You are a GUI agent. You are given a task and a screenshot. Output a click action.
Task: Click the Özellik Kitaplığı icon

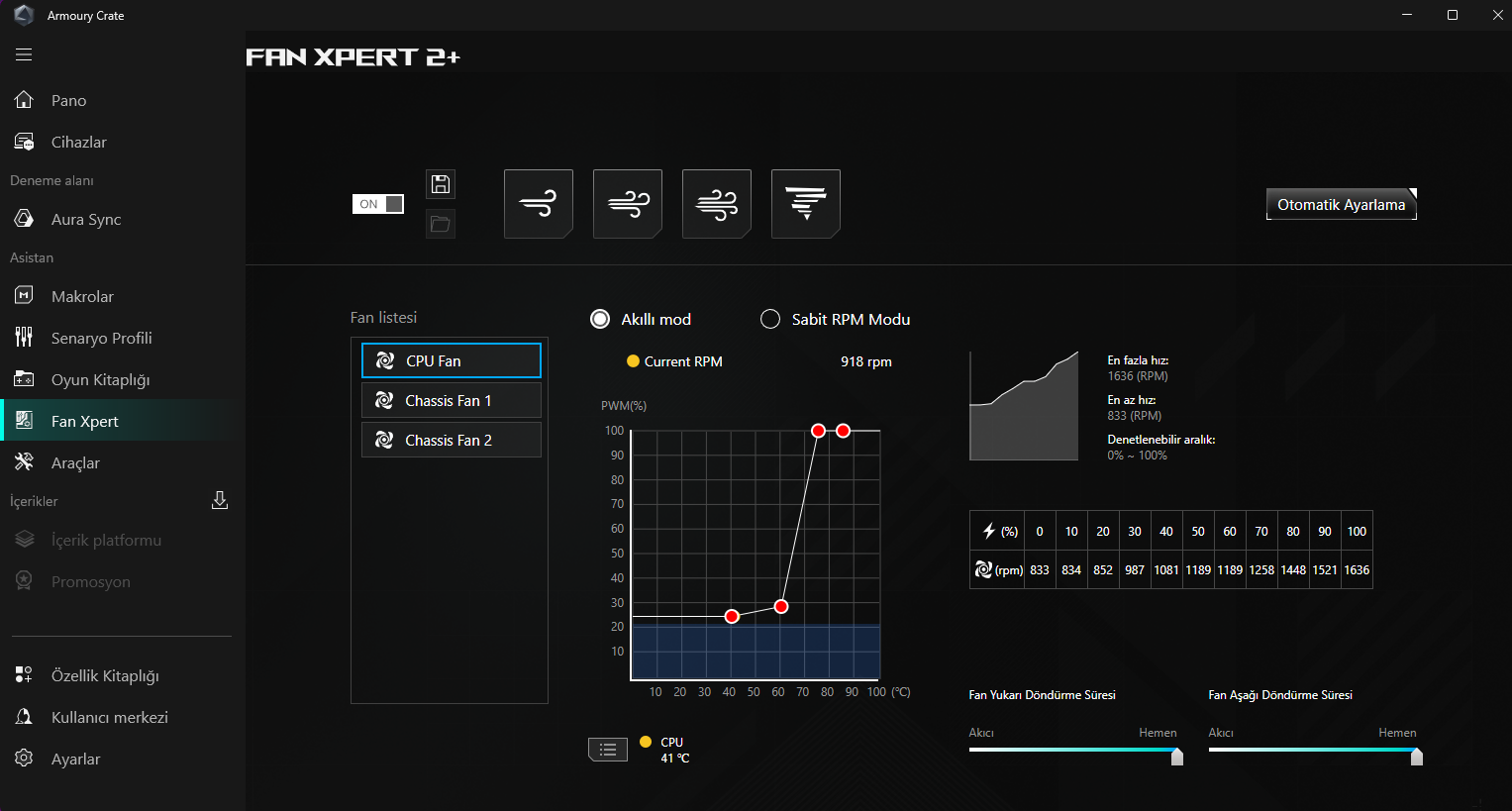tap(24, 675)
